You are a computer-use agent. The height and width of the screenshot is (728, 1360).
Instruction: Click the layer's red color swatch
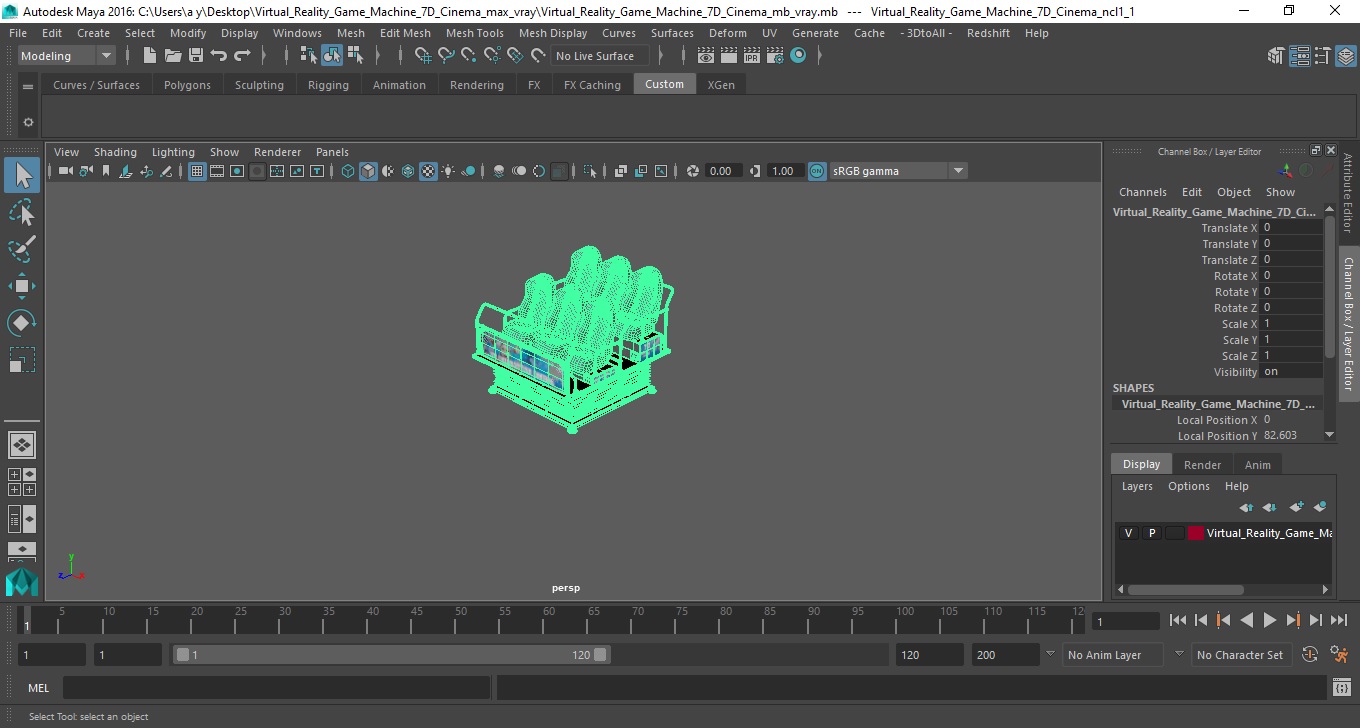coord(1196,533)
